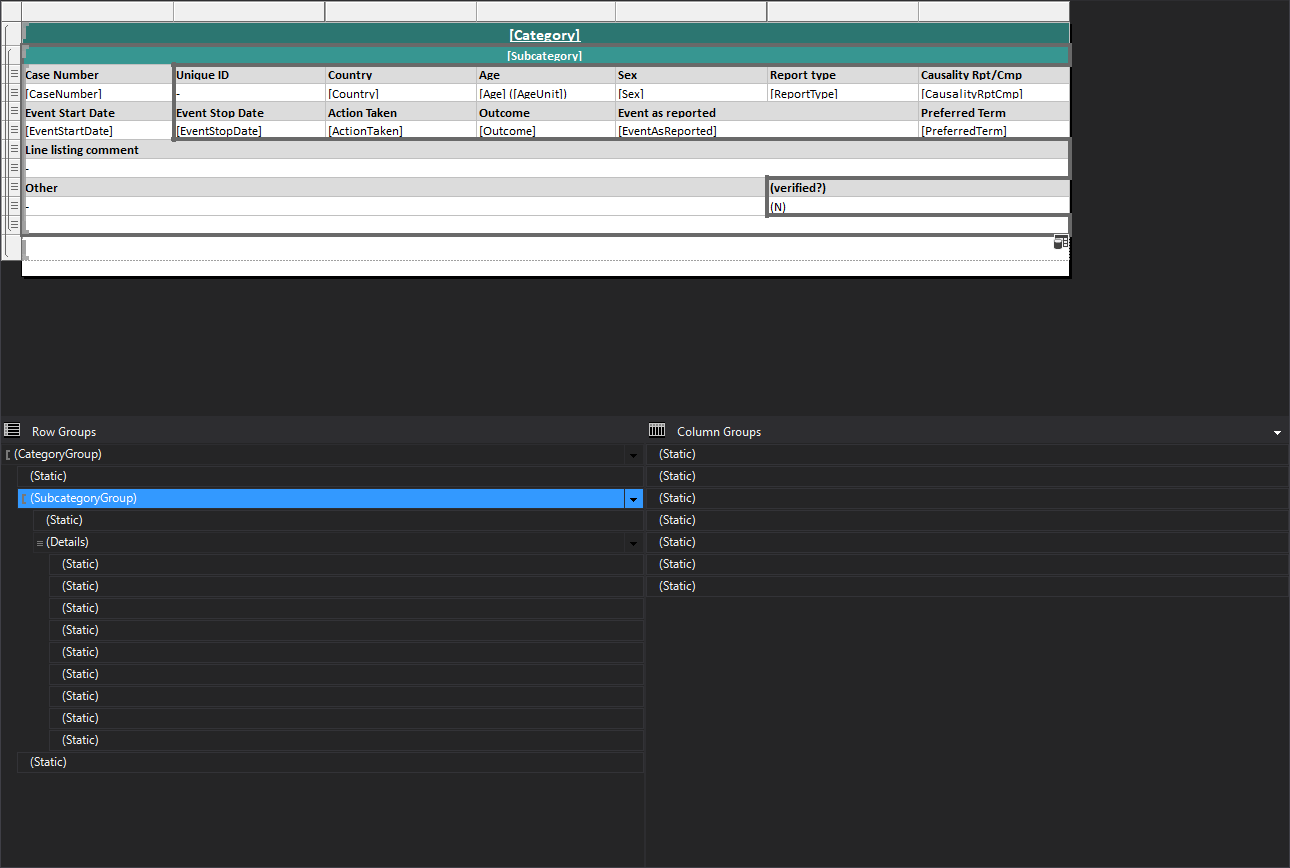Select the [Outcome] field cell

tap(546, 130)
